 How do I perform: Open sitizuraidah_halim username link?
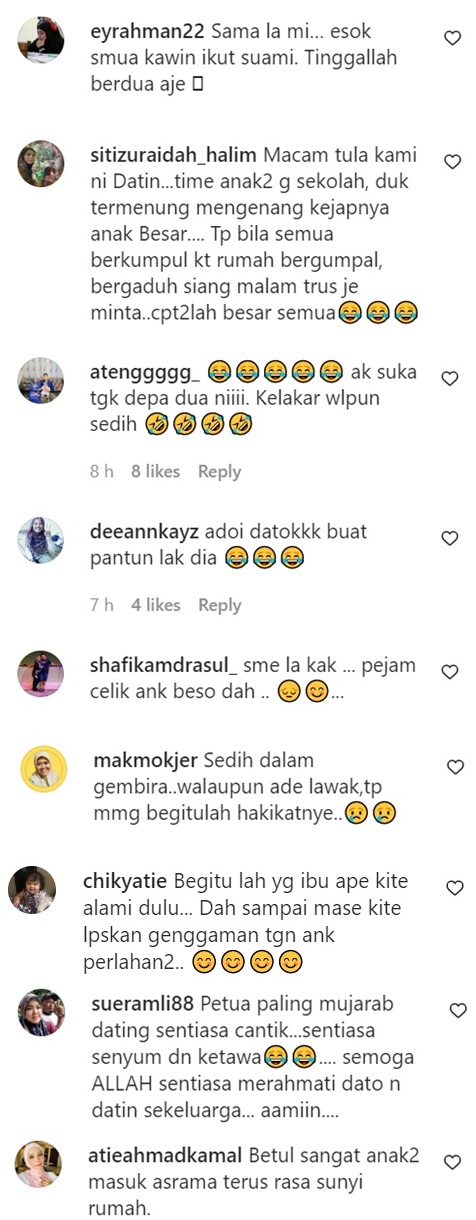174,156
